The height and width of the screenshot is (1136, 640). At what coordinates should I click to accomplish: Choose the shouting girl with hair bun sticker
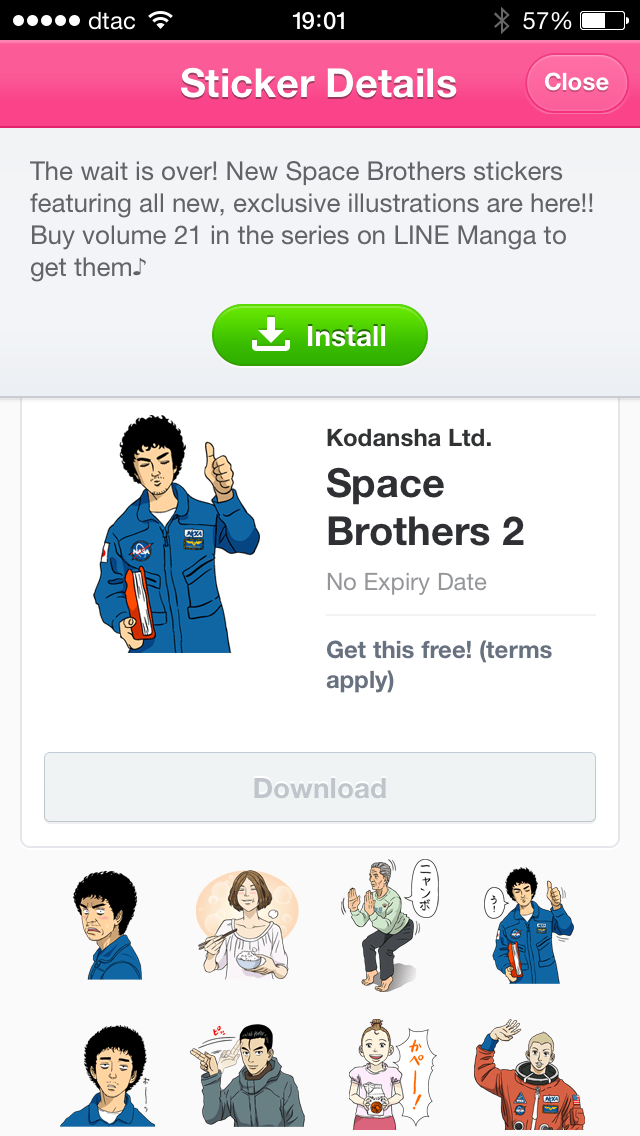(387, 1074)
